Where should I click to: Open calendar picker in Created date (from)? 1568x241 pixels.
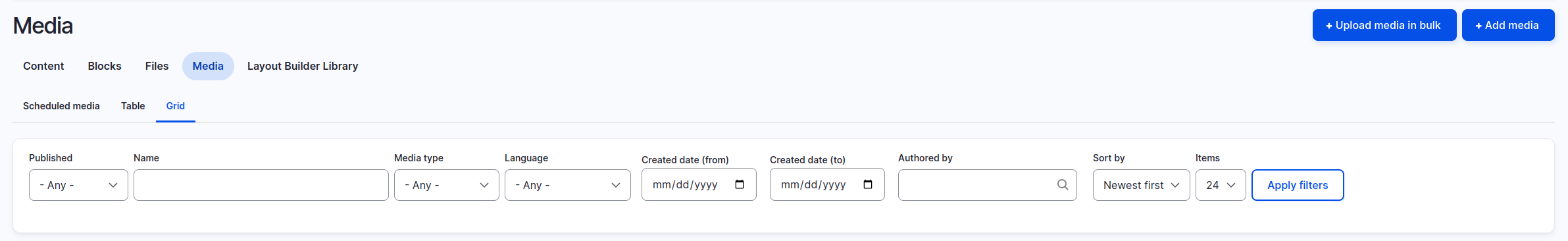click(x=740, y=184)
